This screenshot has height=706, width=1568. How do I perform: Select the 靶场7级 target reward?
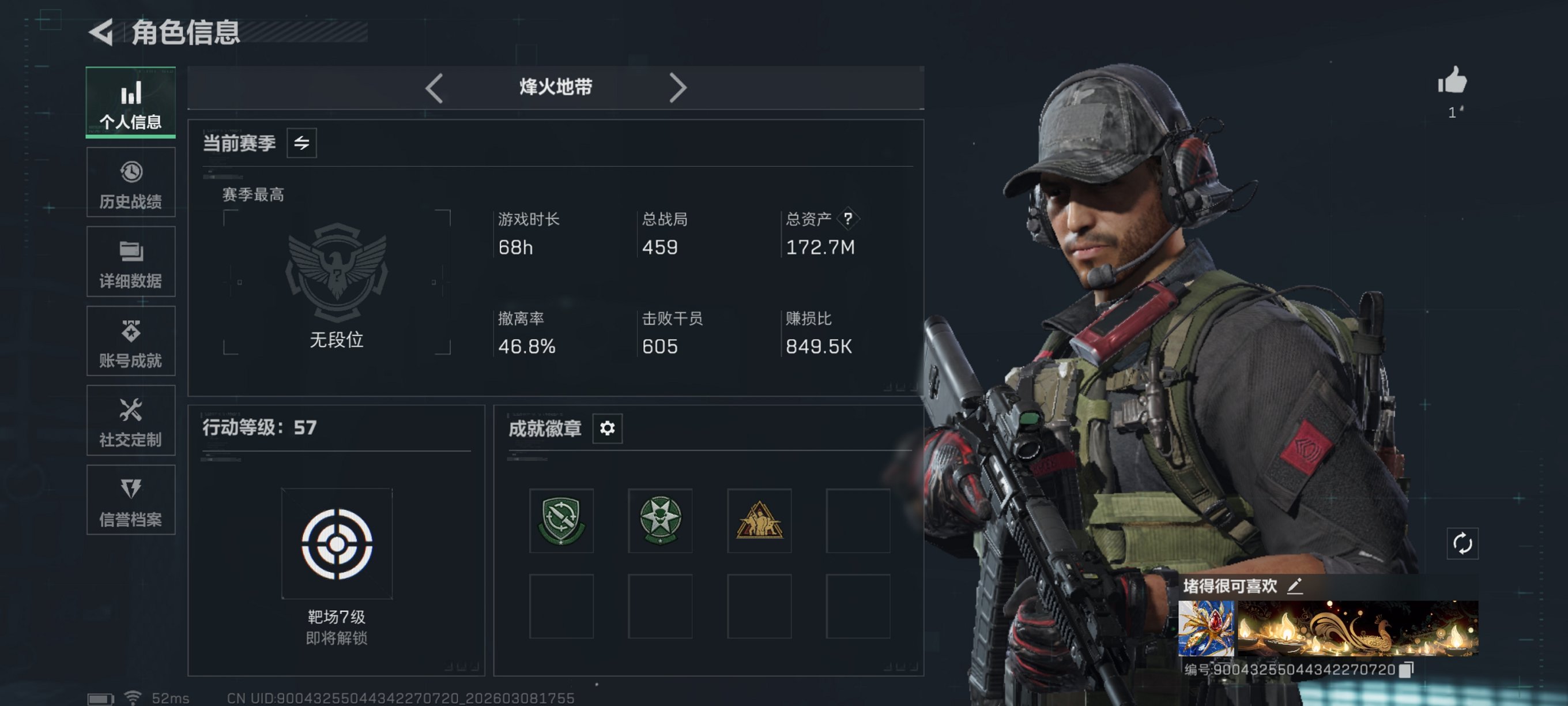click(x=337, y=543)
